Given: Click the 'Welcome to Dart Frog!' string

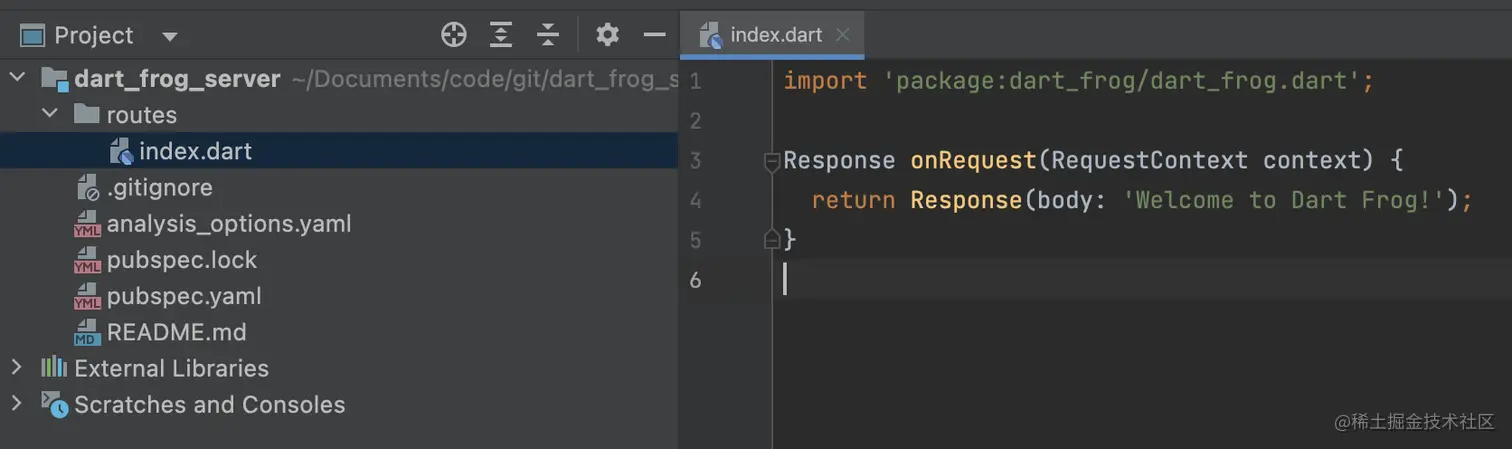Looking at the screenshot, I should [1284, 201].
